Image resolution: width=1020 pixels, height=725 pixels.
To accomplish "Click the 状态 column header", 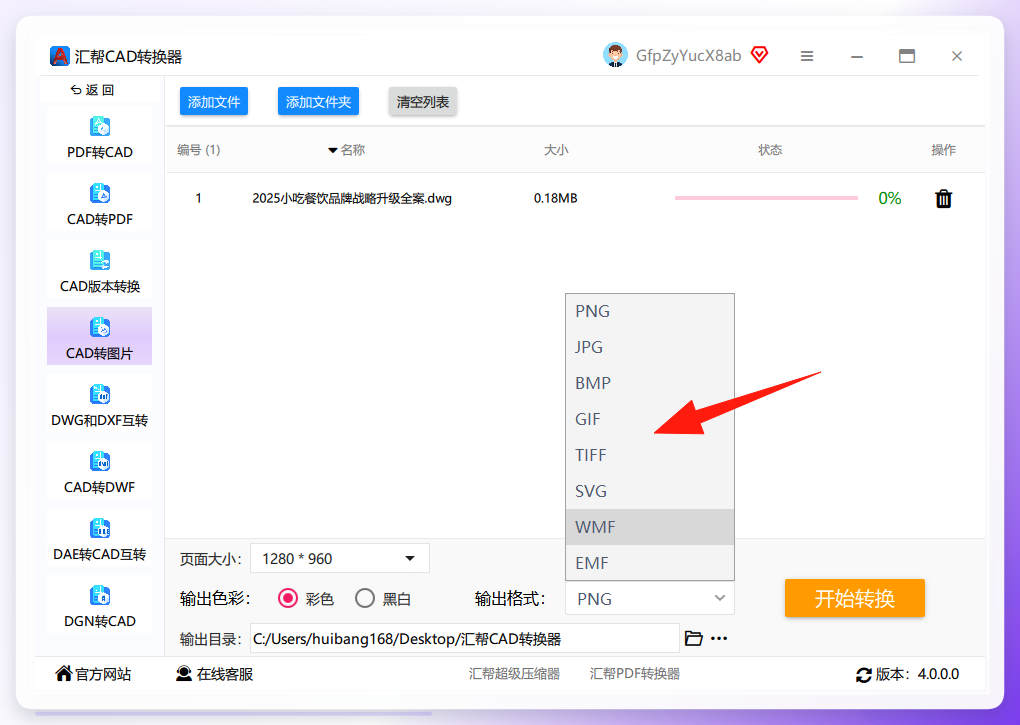I will [x=770, y=150].
